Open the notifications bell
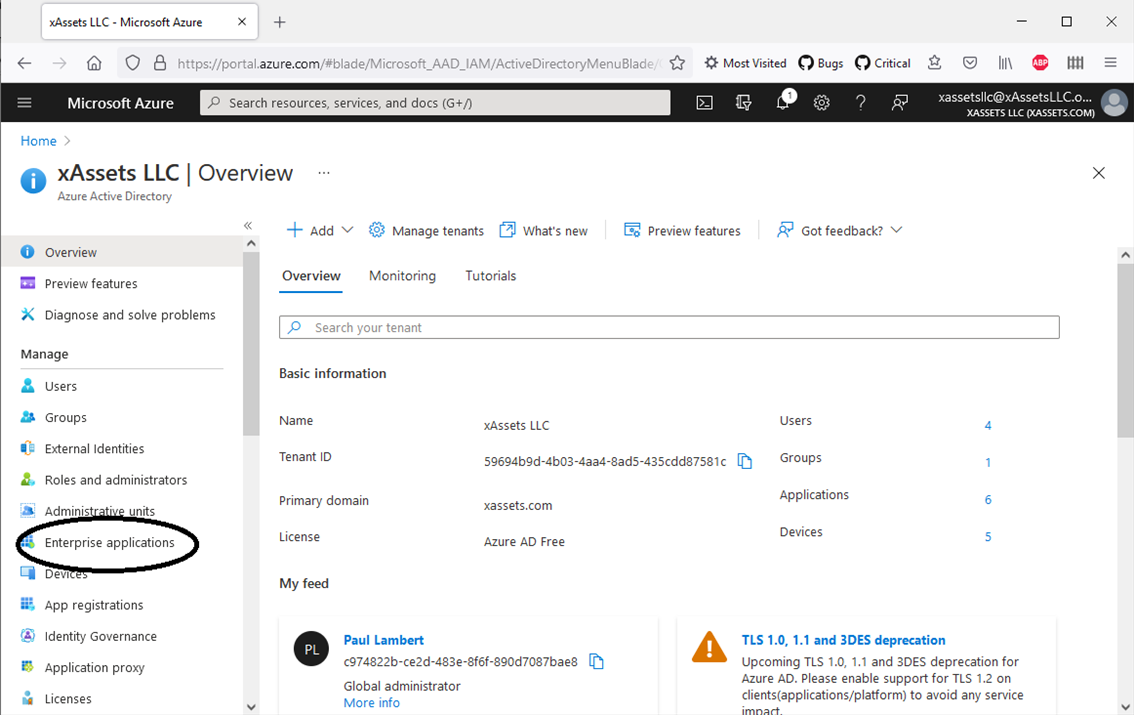 click(782, 102)
